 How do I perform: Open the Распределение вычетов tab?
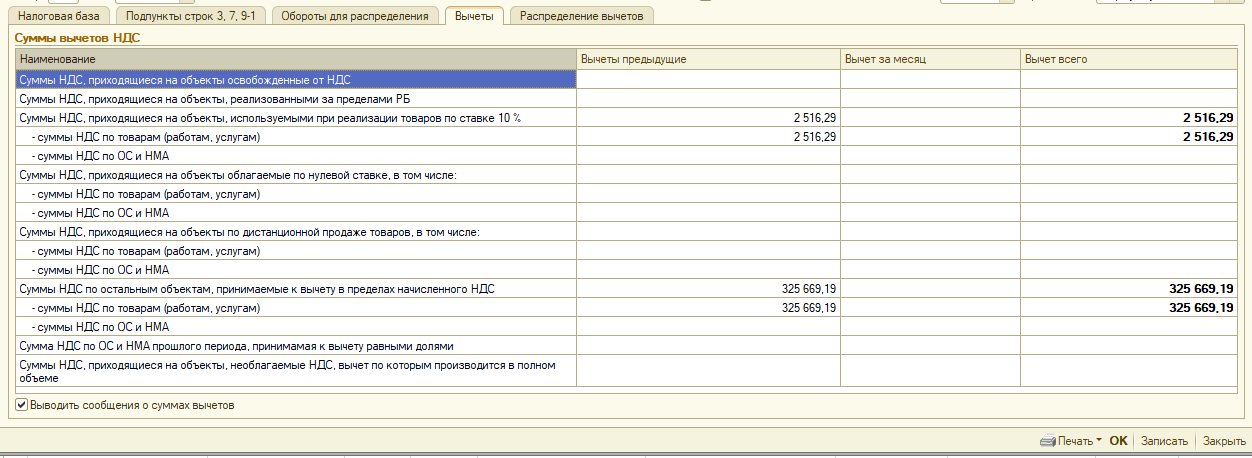click(581, 16)
